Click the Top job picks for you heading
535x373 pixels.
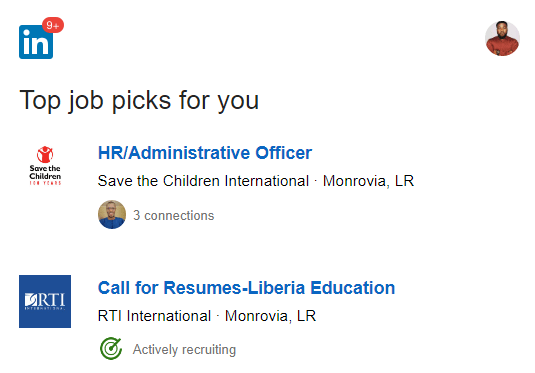[x=139, y=100]
